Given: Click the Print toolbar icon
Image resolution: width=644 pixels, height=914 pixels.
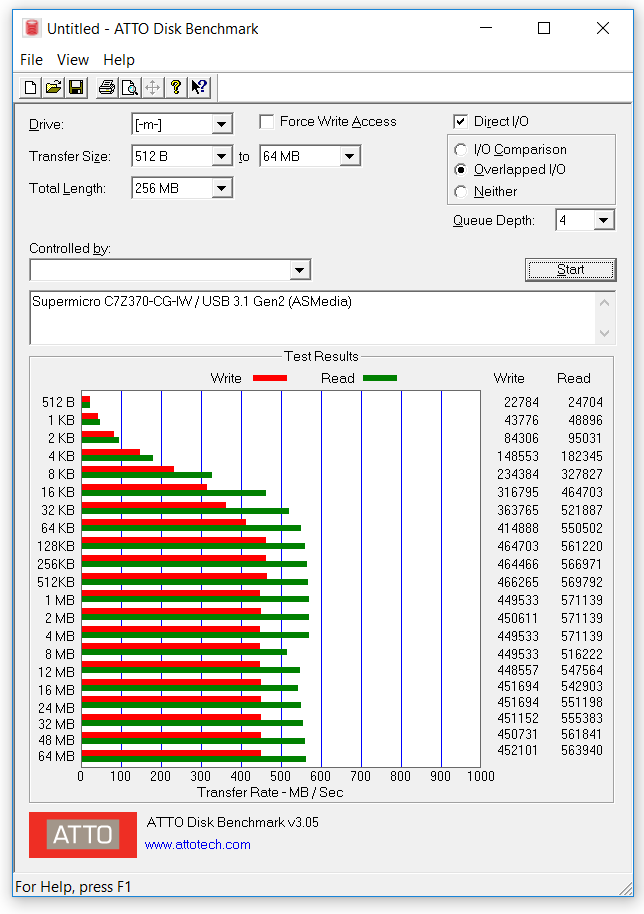Looking at the screenshot, I should 106,87.
